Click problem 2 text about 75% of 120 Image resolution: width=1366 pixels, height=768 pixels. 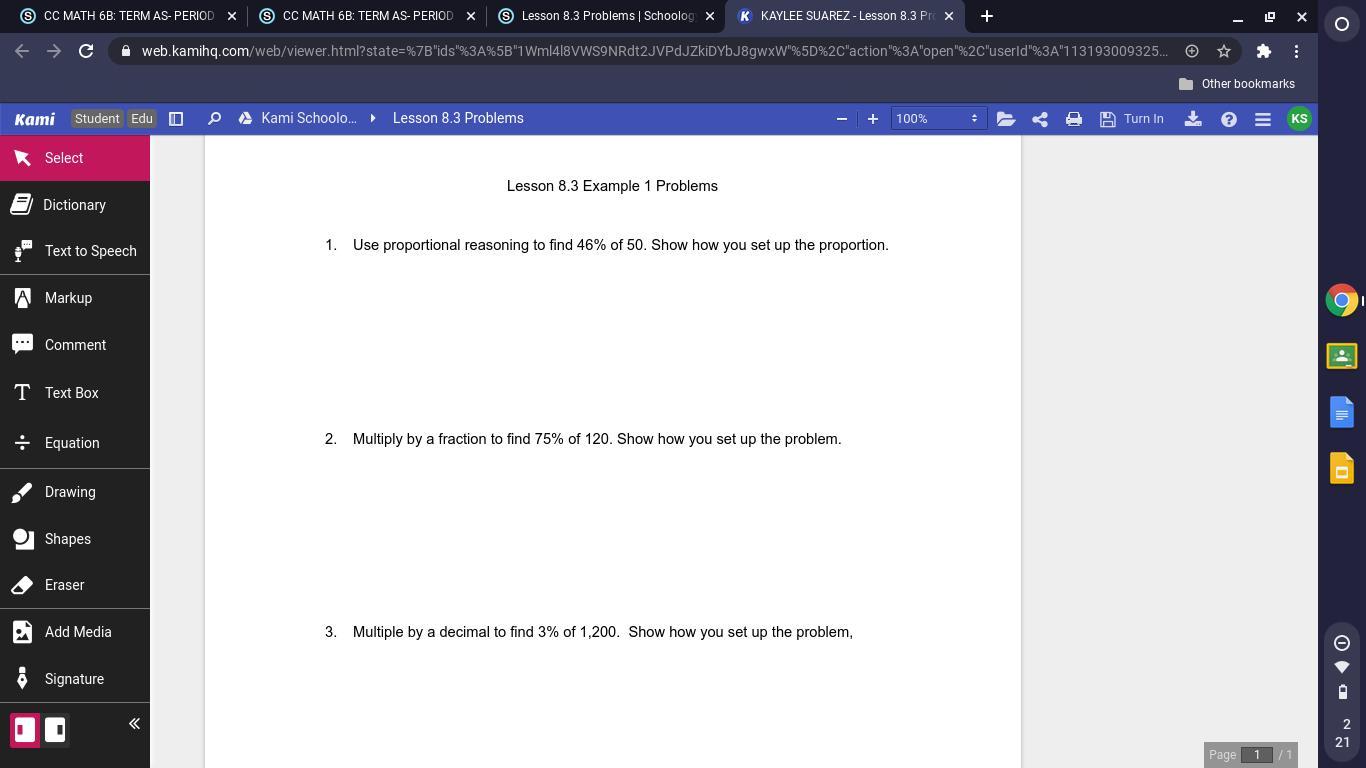[x=597, y=439]
